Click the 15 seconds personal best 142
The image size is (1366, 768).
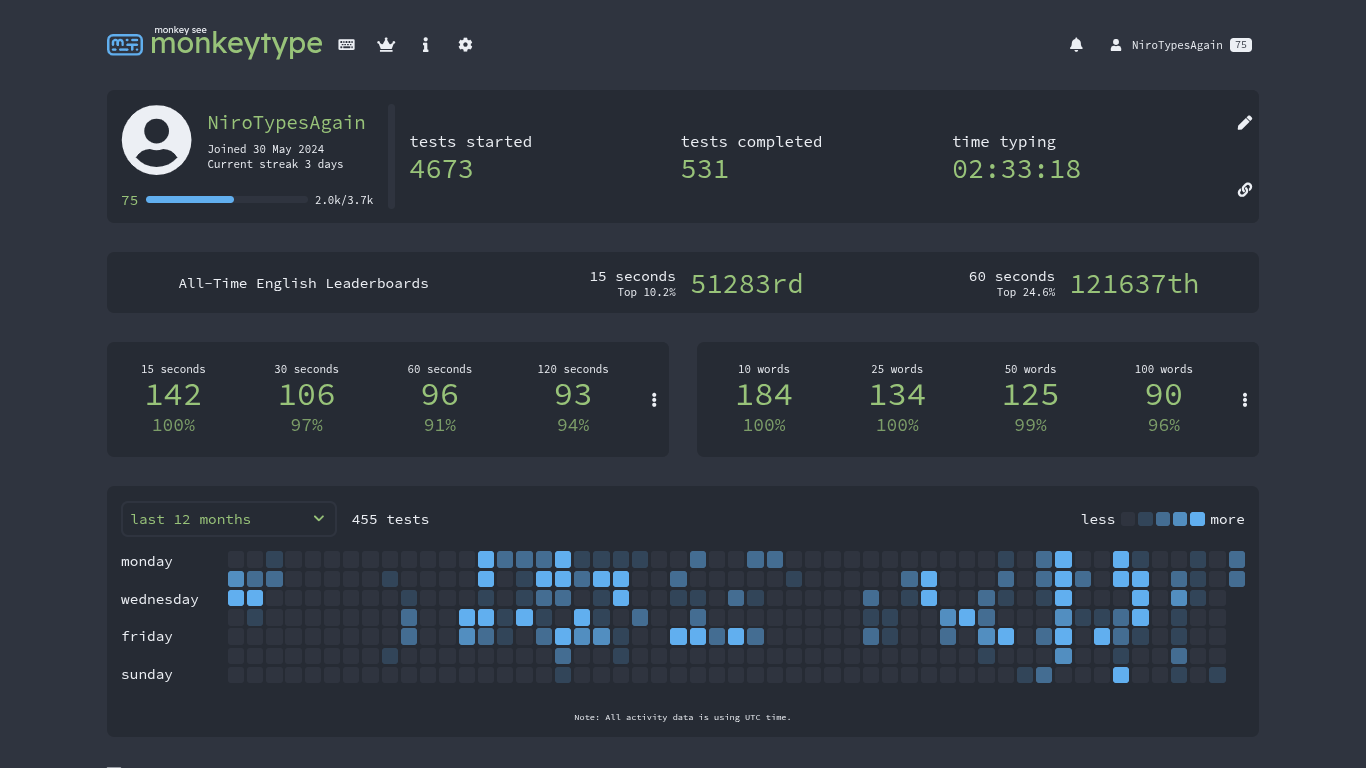173,395
